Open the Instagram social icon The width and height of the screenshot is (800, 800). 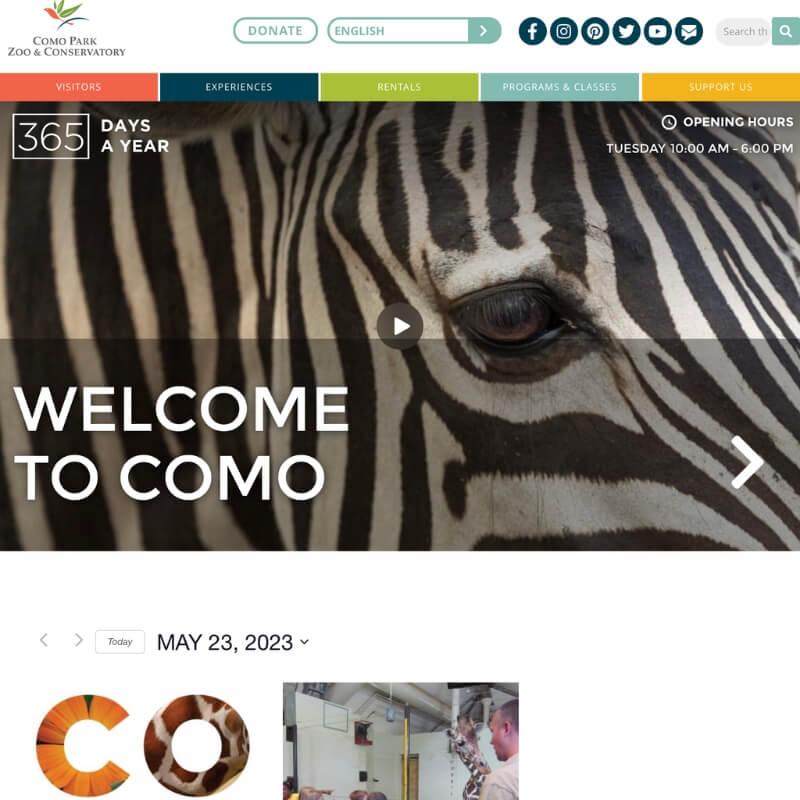pyautogui.click(x=563, y=31)
